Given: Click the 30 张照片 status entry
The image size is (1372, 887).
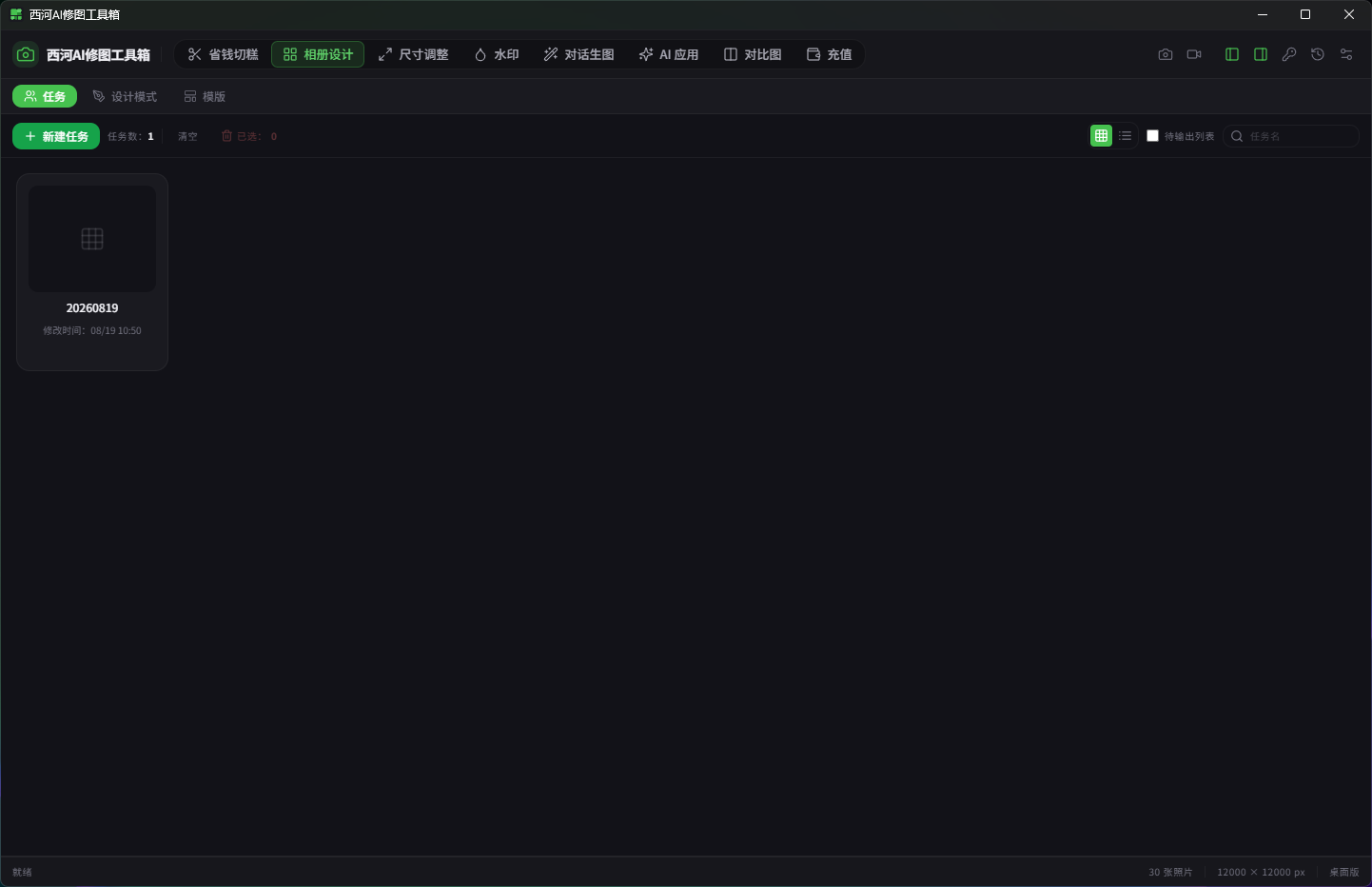Looking at the screenshot, I should pyautogui.click(x=1170, y=872).
